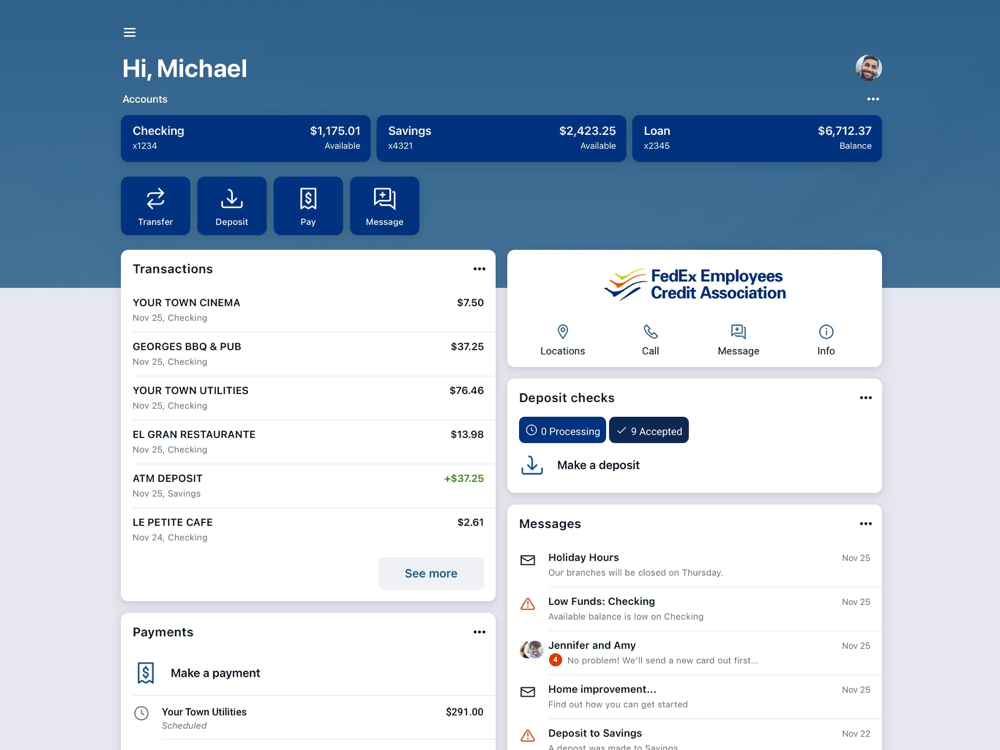
Task: Tap Message icon in credit union card
Action: [739, 332]
